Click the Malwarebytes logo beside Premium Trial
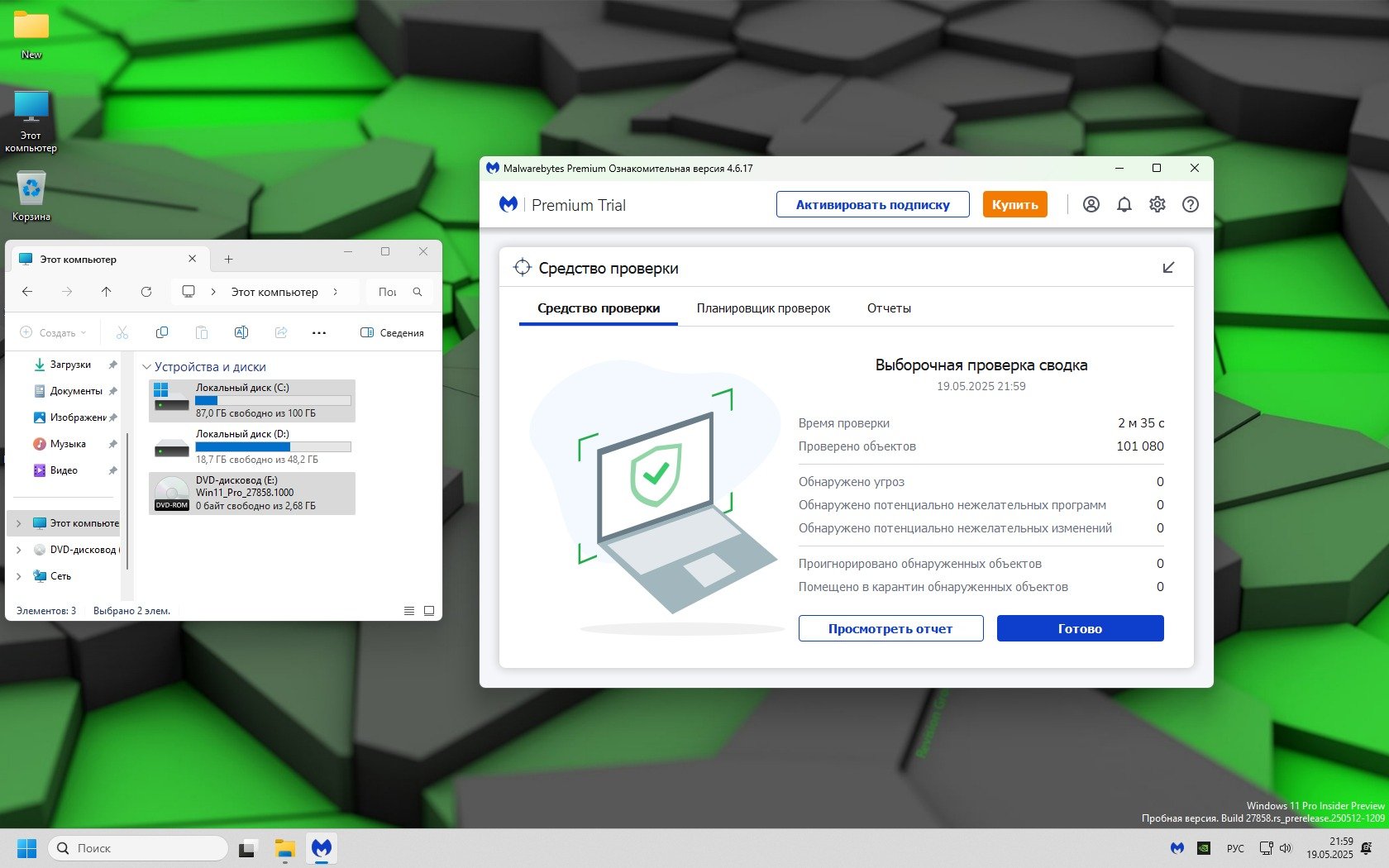1389x868 pixels. tap(508, 204)
